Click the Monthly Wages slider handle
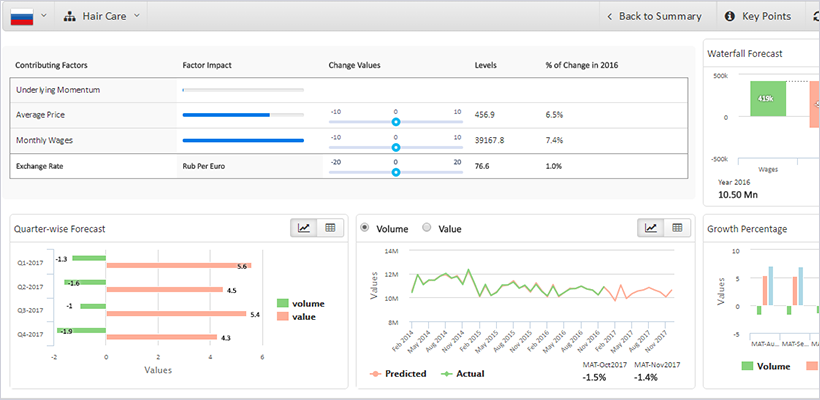 pos(396,147)
